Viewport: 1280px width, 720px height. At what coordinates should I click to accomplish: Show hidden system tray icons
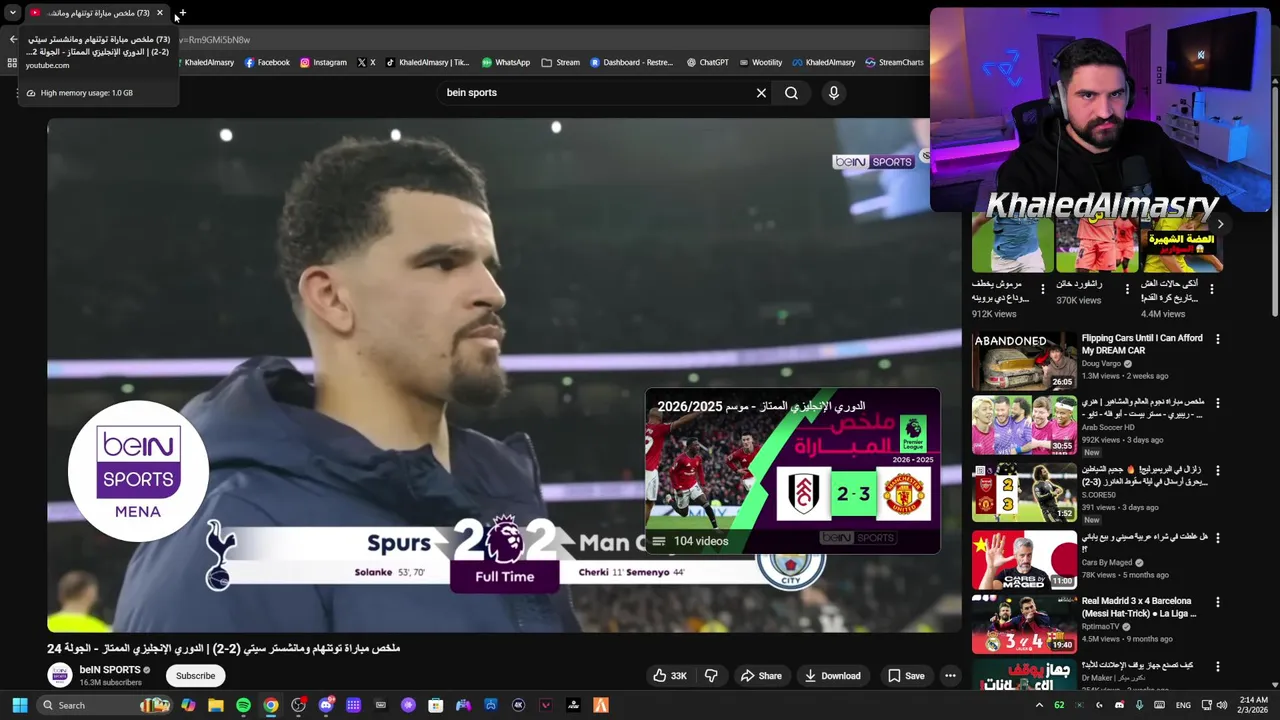1038,705
